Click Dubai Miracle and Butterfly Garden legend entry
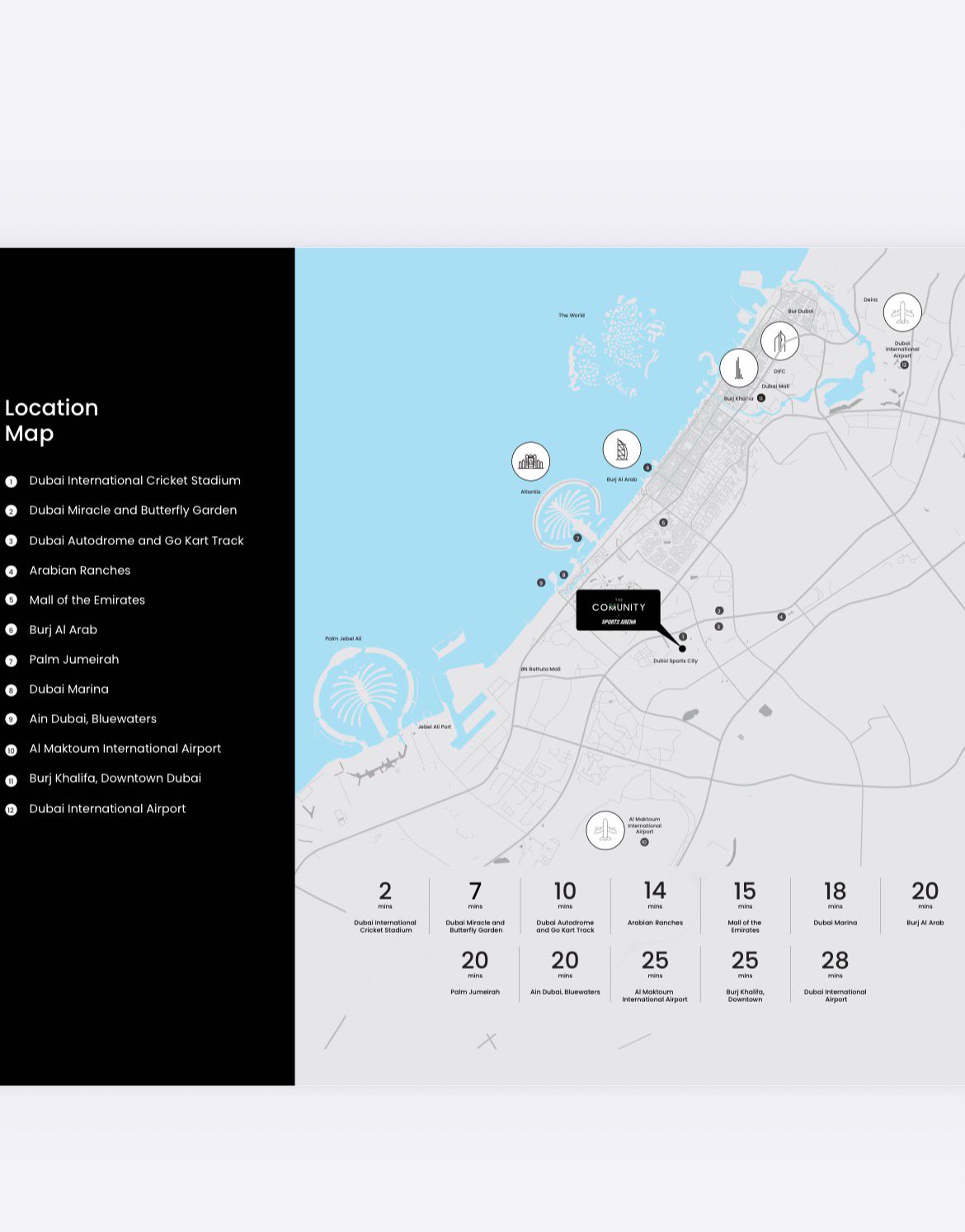The width and height of the screenshot is (965, 1232). (133, 510)
